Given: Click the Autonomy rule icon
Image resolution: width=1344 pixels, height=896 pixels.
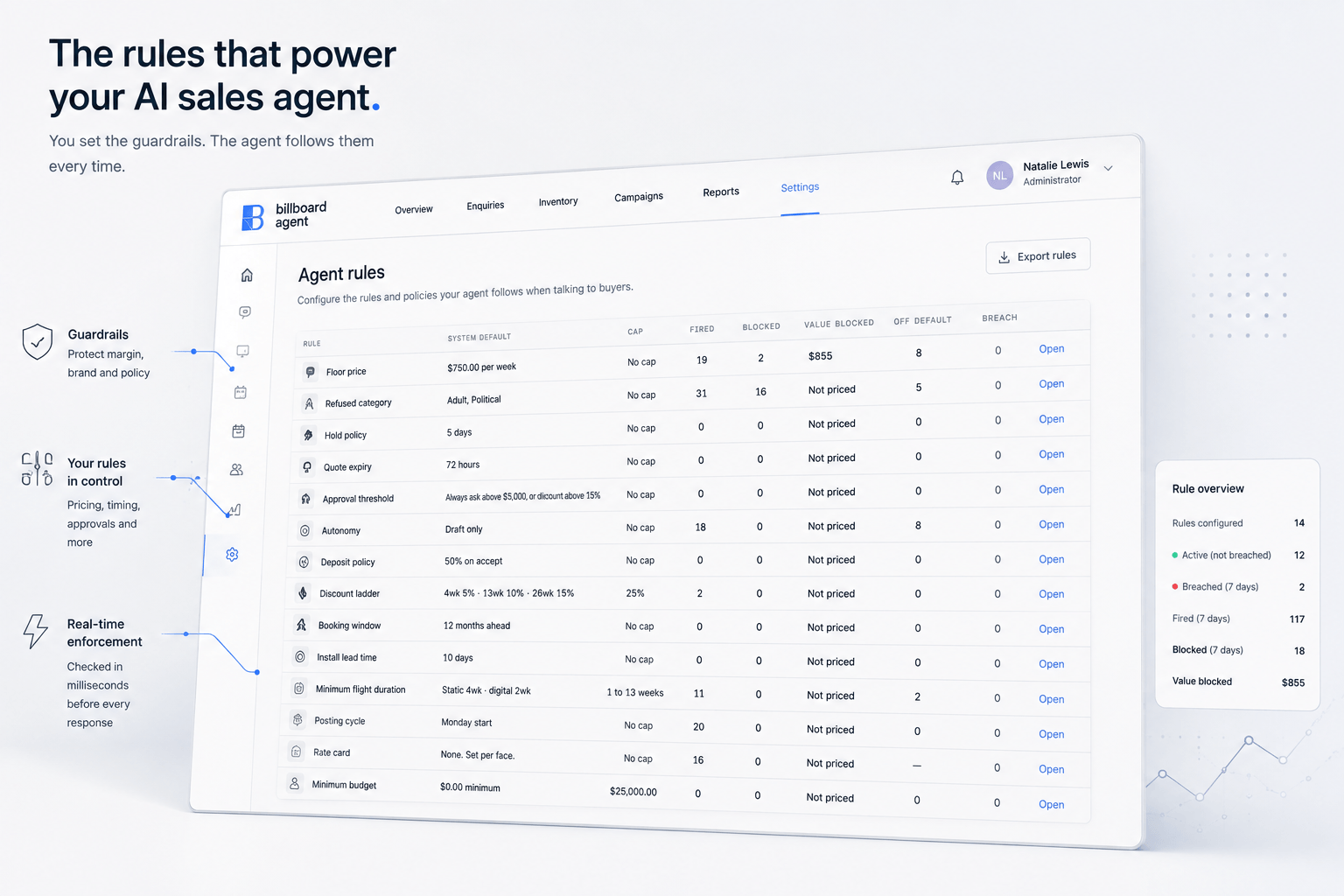Looking at the screenshot, I should coord(304,530).
